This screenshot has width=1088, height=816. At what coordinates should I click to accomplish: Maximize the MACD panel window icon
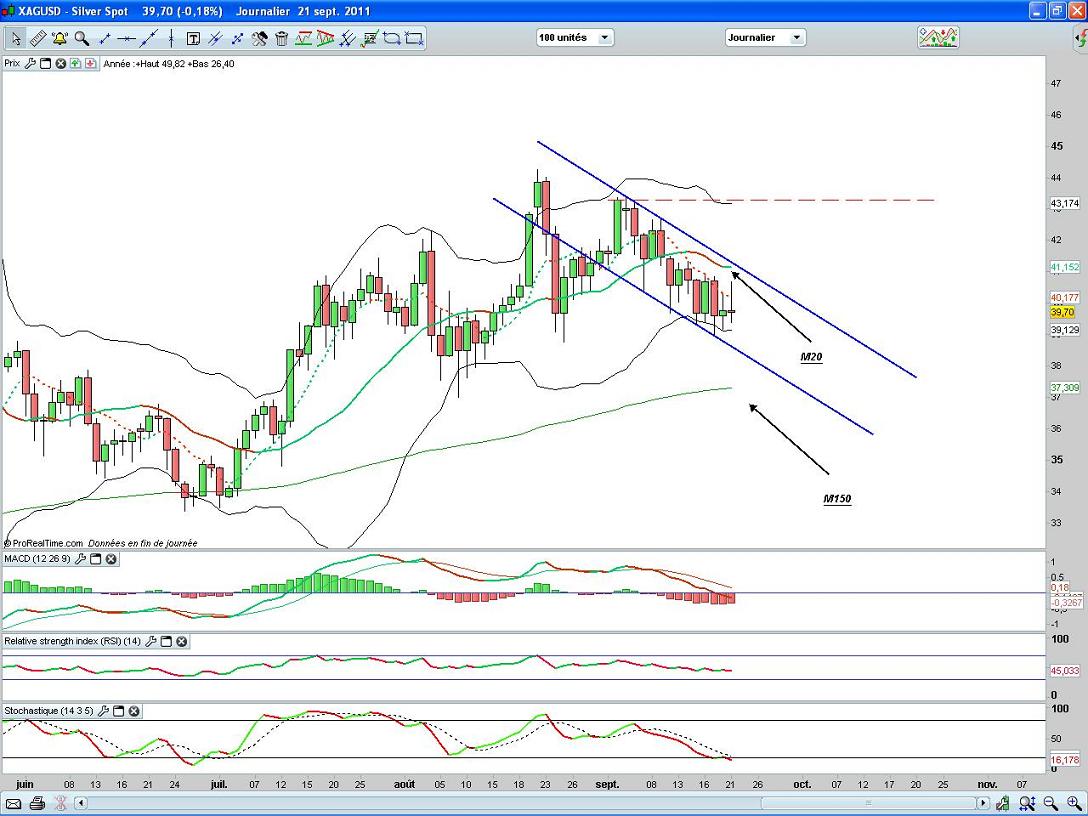point(95,559)
